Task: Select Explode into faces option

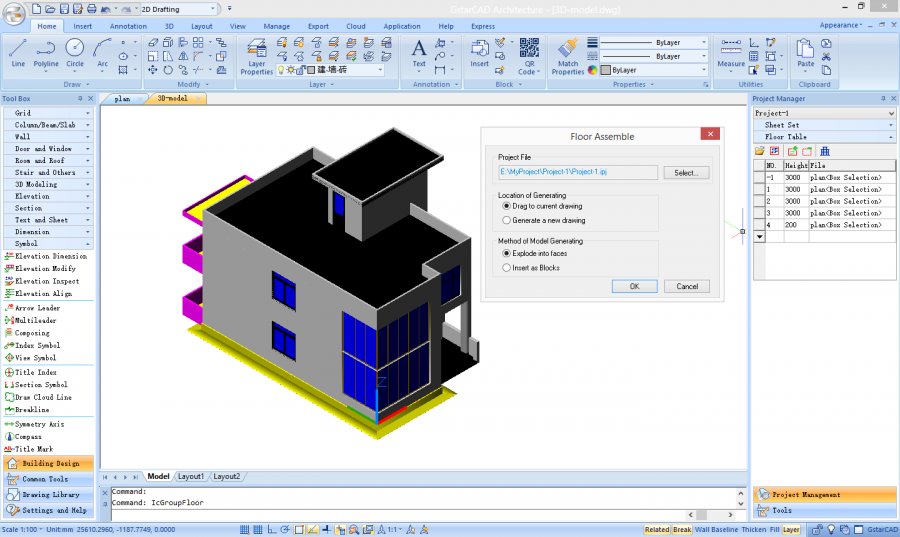Action: pyautogui.click(x=534, y=253)
